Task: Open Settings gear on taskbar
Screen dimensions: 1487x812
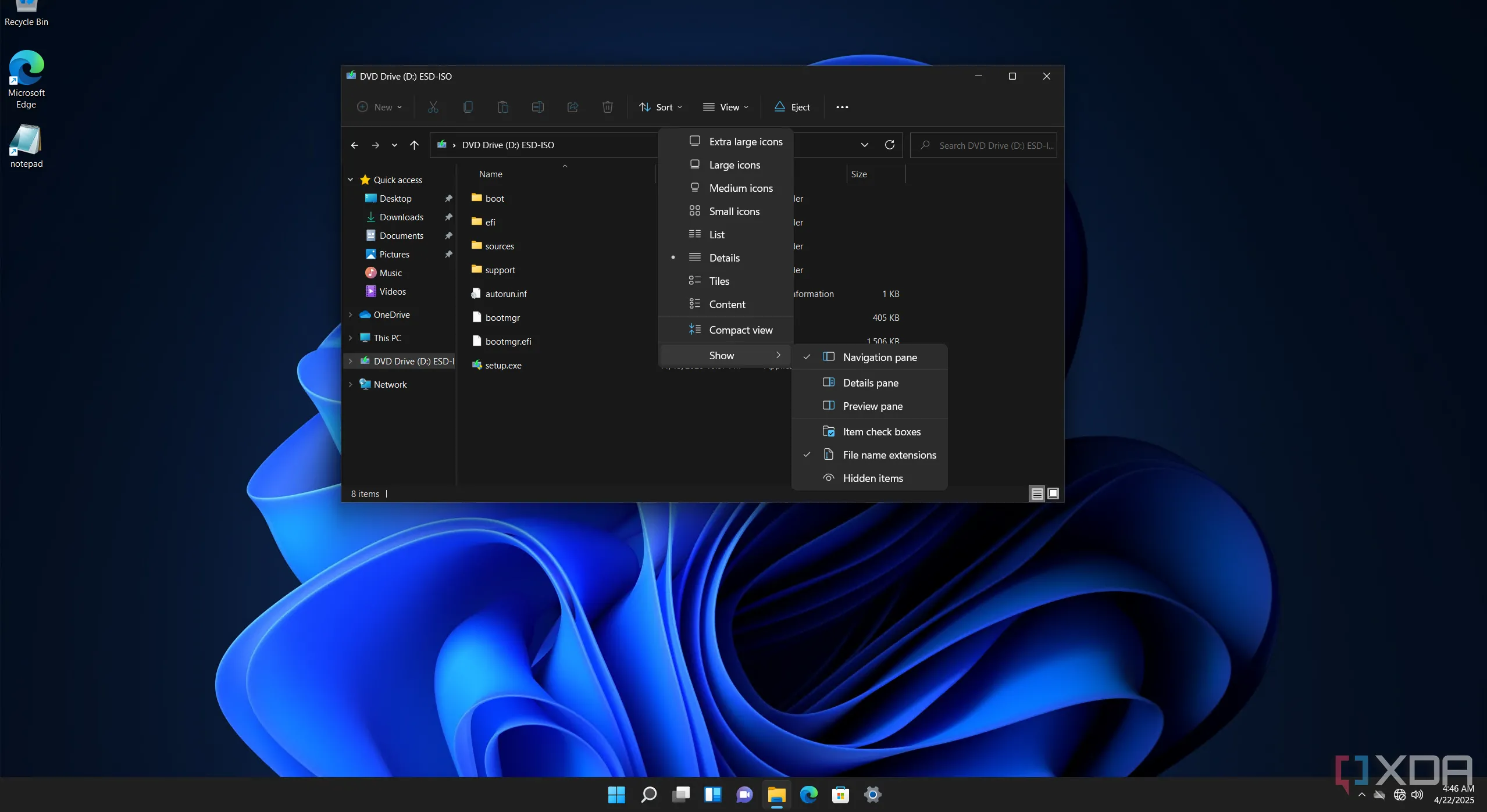Action: tap(872, 795)
